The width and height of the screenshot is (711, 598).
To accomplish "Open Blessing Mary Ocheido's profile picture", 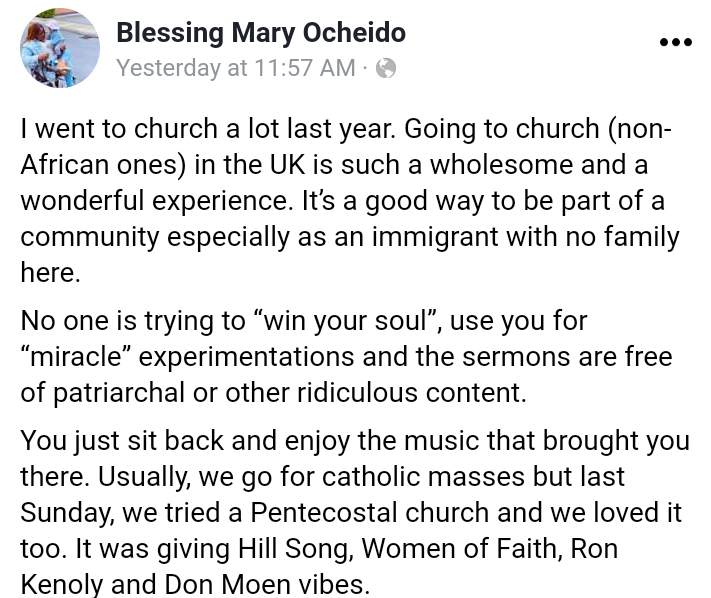I will (60, 48).
